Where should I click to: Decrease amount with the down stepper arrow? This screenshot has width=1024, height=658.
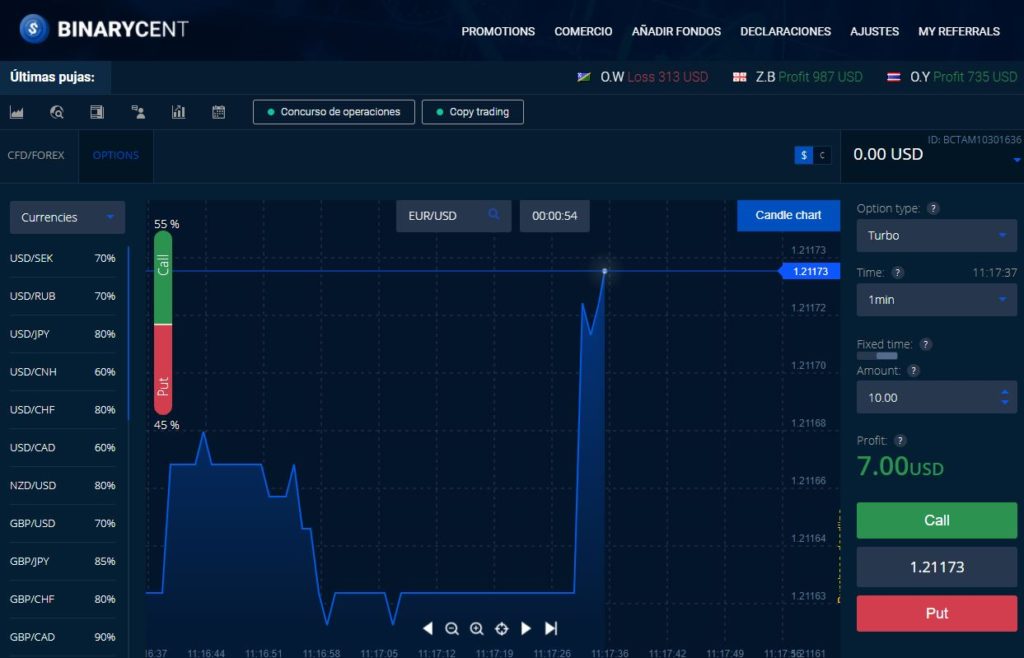pos(1004,403)
